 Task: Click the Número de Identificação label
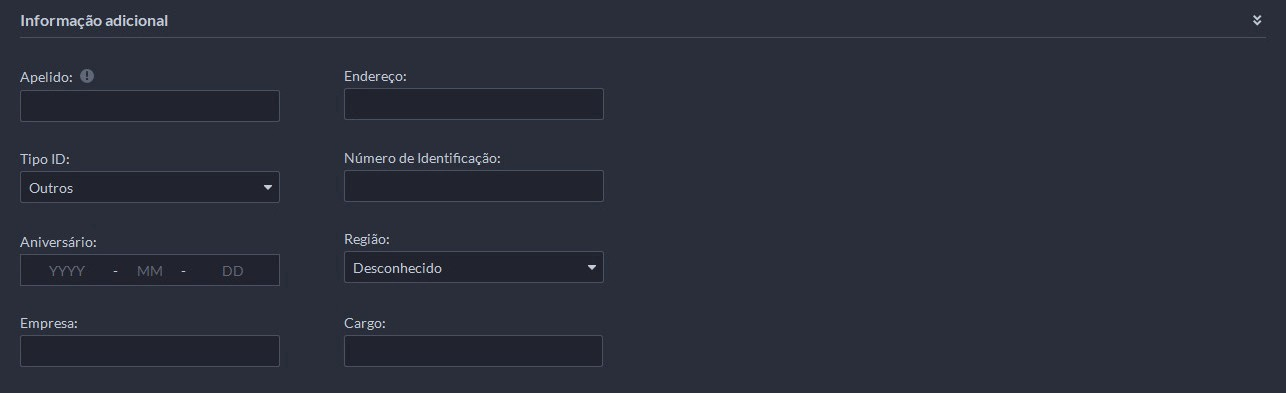point(422,158)
